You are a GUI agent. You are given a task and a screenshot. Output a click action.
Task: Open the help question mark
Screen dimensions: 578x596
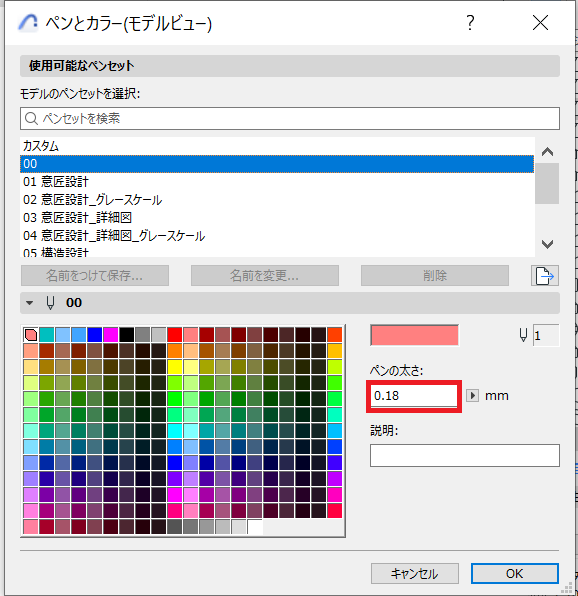pos(470,23)
